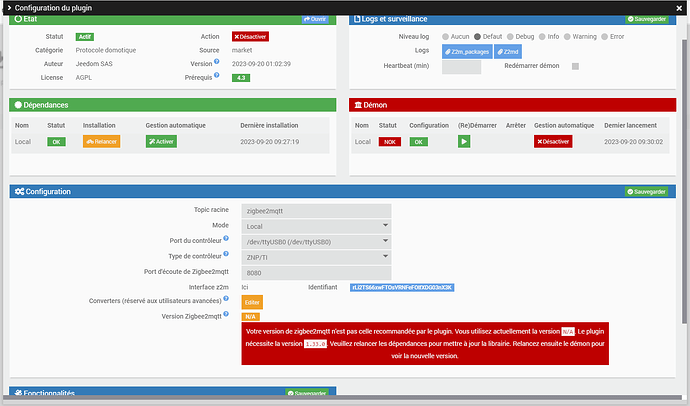Click the 4.3 prerequisite badge

tap(241, 78)
